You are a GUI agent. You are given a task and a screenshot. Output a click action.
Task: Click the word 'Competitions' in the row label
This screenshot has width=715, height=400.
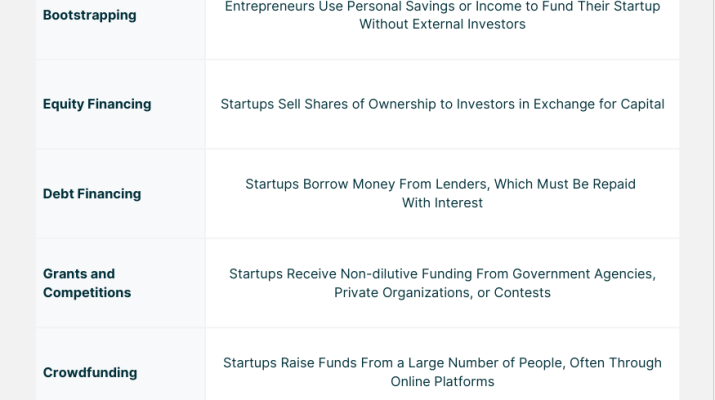click(87, 293)
